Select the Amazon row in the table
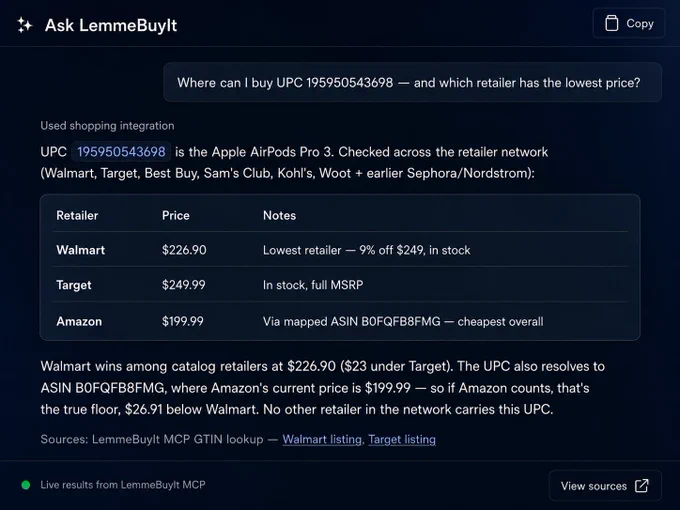680x510 pixels. click(340, 321)
